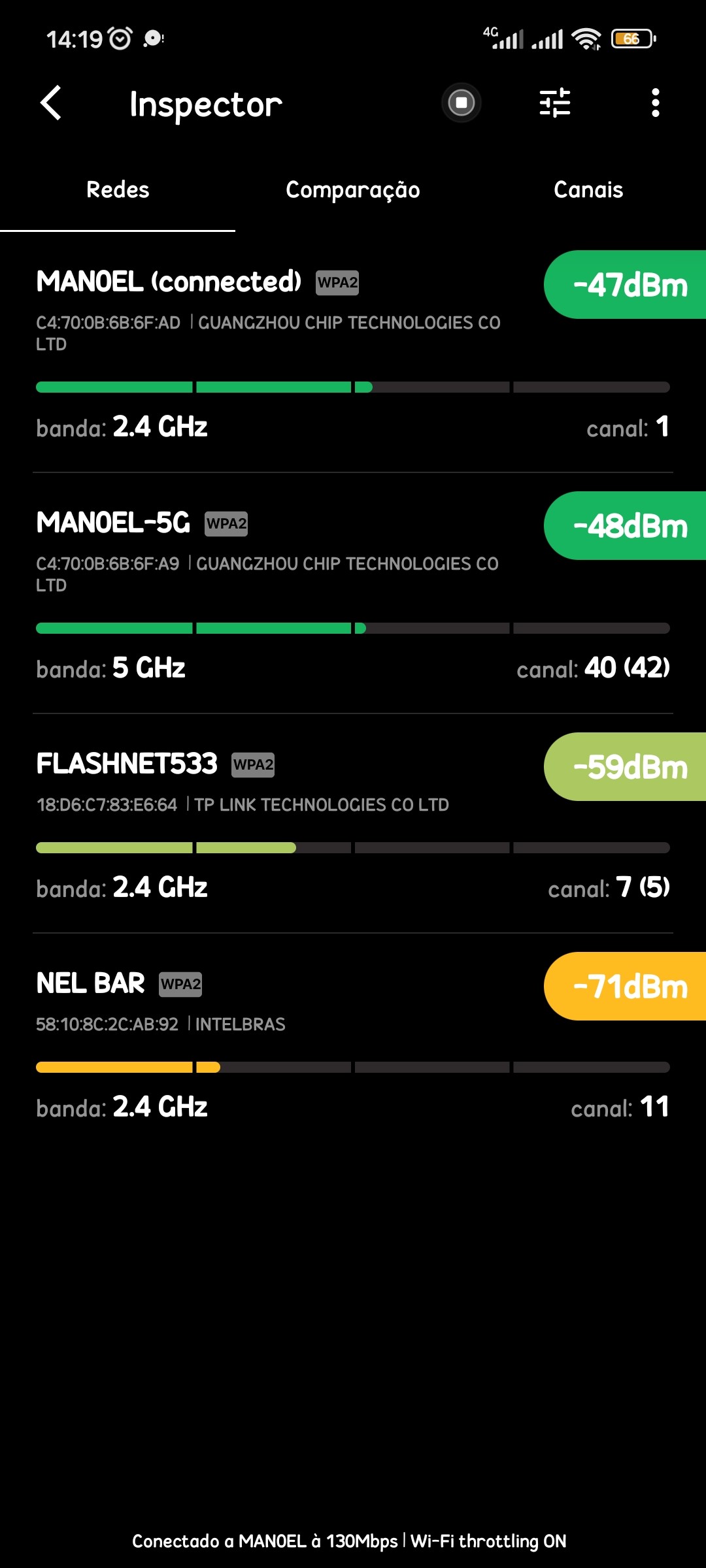Switch to the Canais tab
Viewport: 706px width, 1568px height.
coord(588,190)
